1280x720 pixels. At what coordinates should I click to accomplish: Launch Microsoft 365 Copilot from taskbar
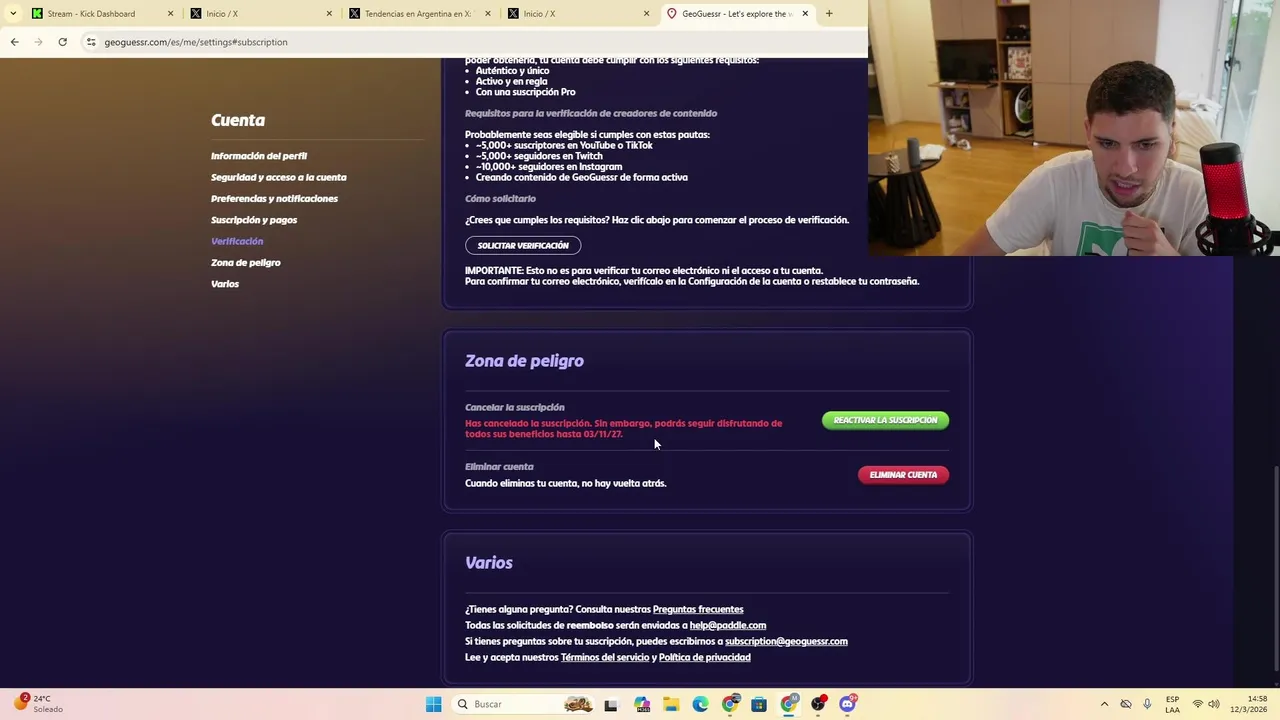(x=641, y=704)
